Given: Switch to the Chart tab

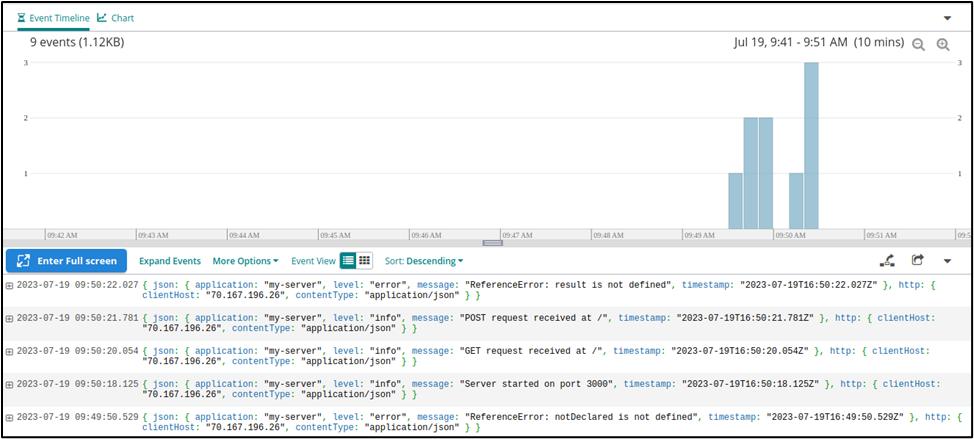Looking at the screenshot, I should 116,18.
